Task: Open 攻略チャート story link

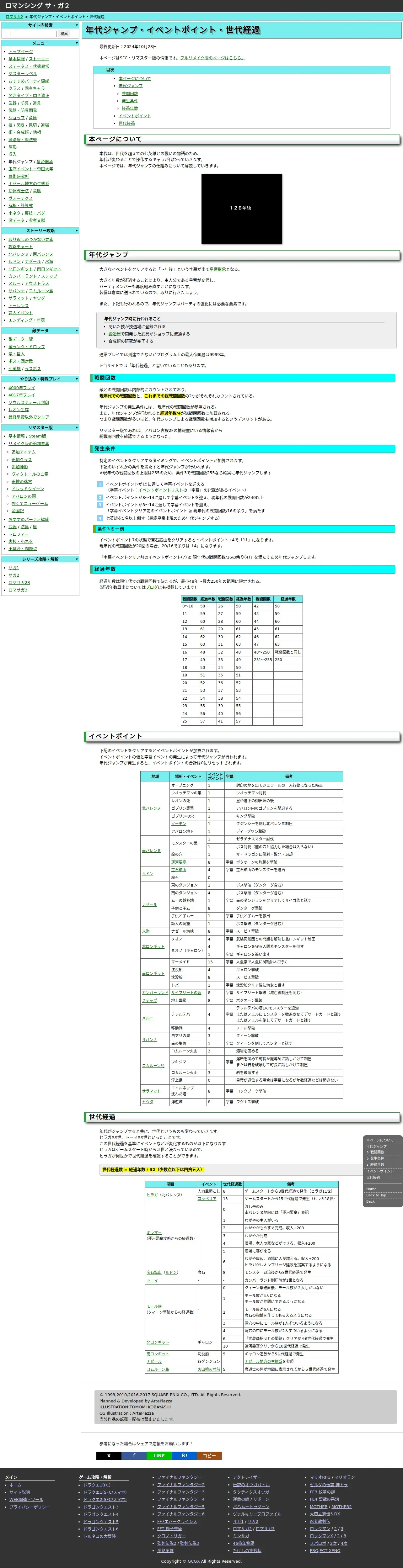Action: click(x=21, y=246)
